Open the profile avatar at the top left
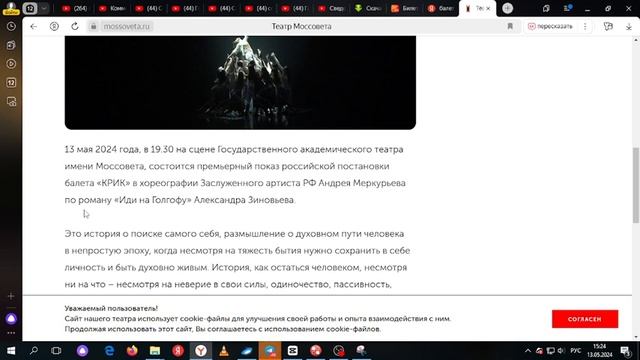 [11, 7]
